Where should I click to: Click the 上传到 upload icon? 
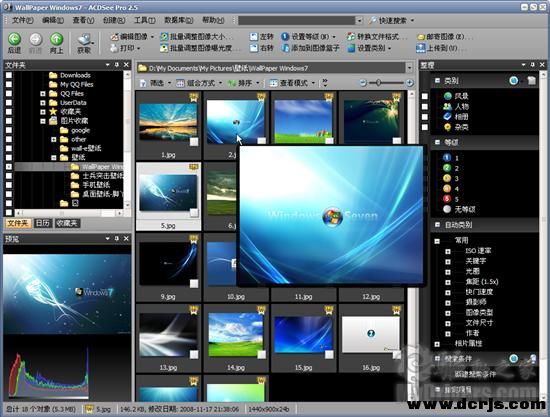pyautogui.click(x=421, y=48)
